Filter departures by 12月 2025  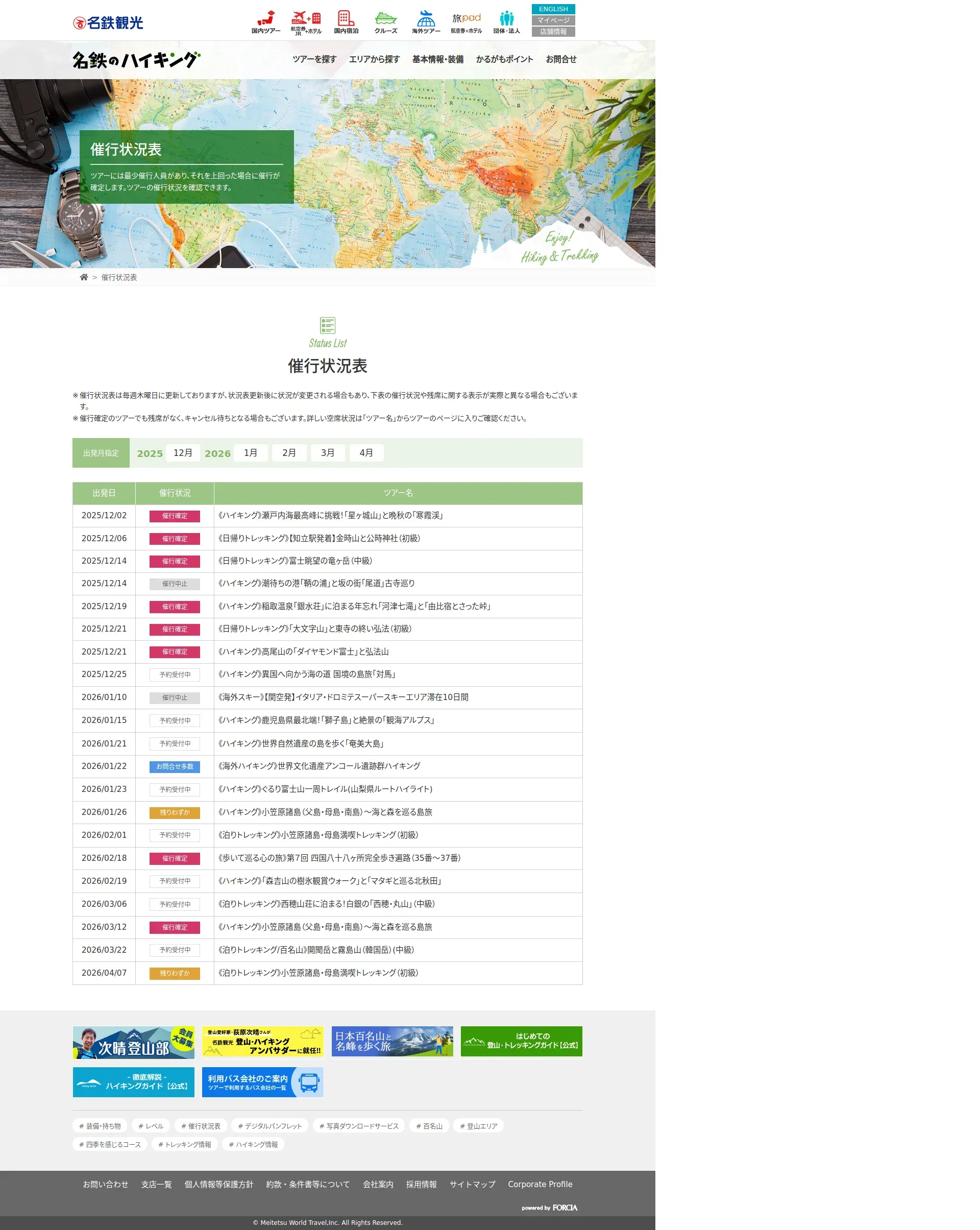click(x=183, y=452)
